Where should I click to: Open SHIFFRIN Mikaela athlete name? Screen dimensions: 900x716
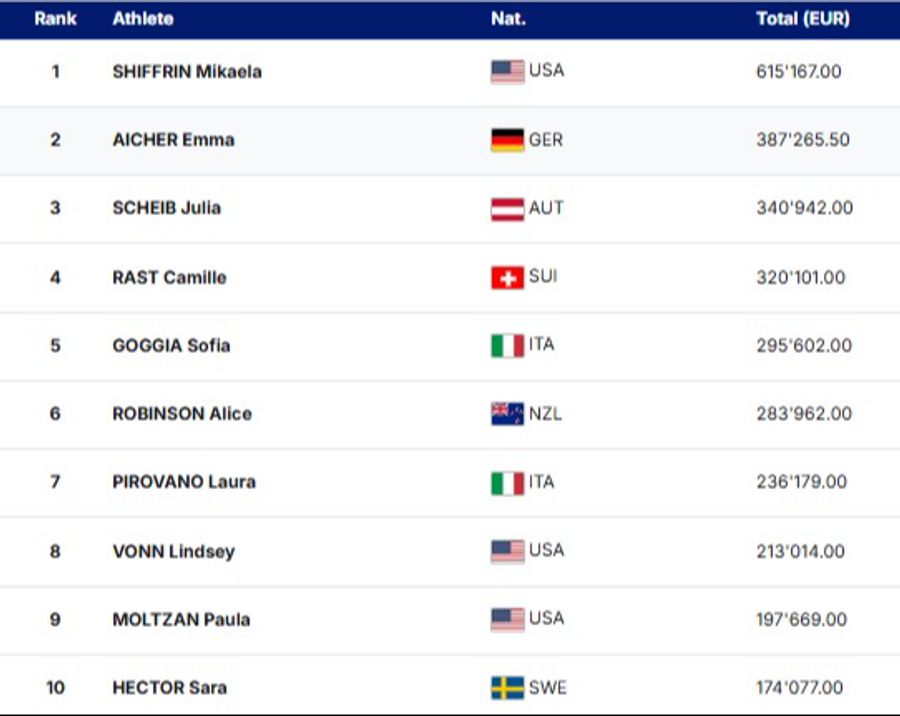click(x=187, y=72)
